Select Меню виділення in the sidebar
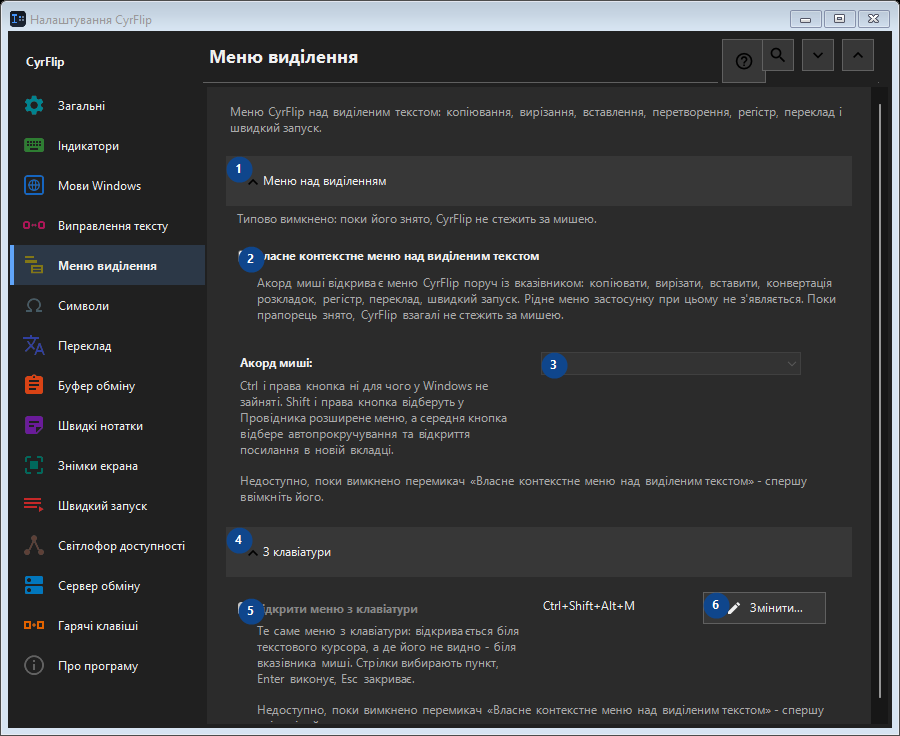 107,266
